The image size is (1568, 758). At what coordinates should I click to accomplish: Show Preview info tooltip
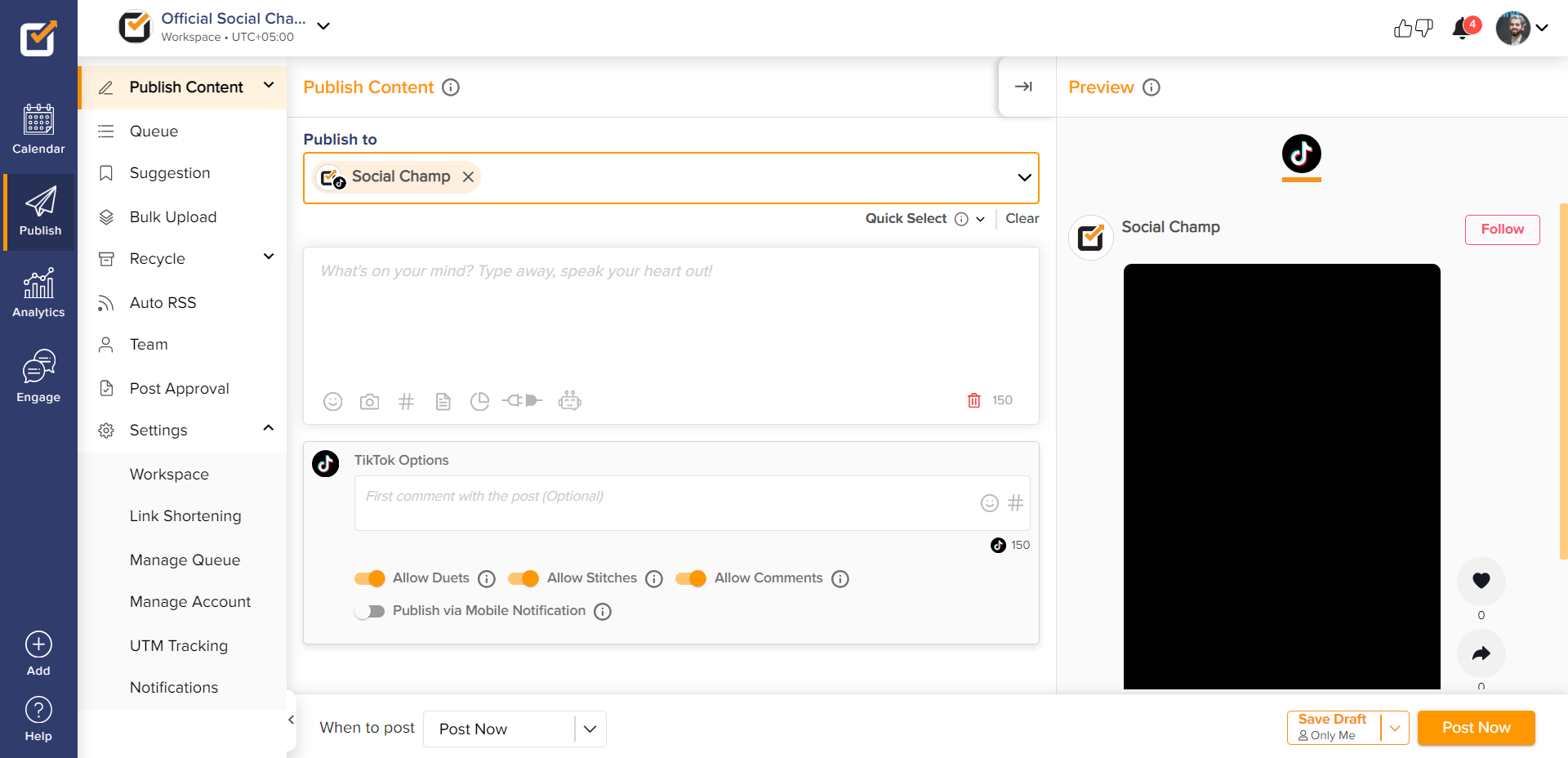pos(1151,87)
